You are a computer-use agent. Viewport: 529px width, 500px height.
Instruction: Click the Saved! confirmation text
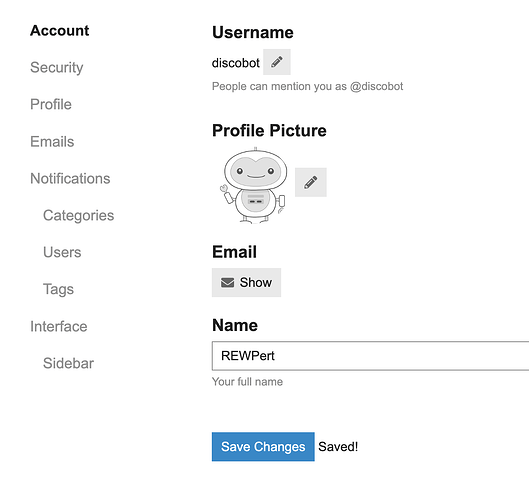point(338,447)
